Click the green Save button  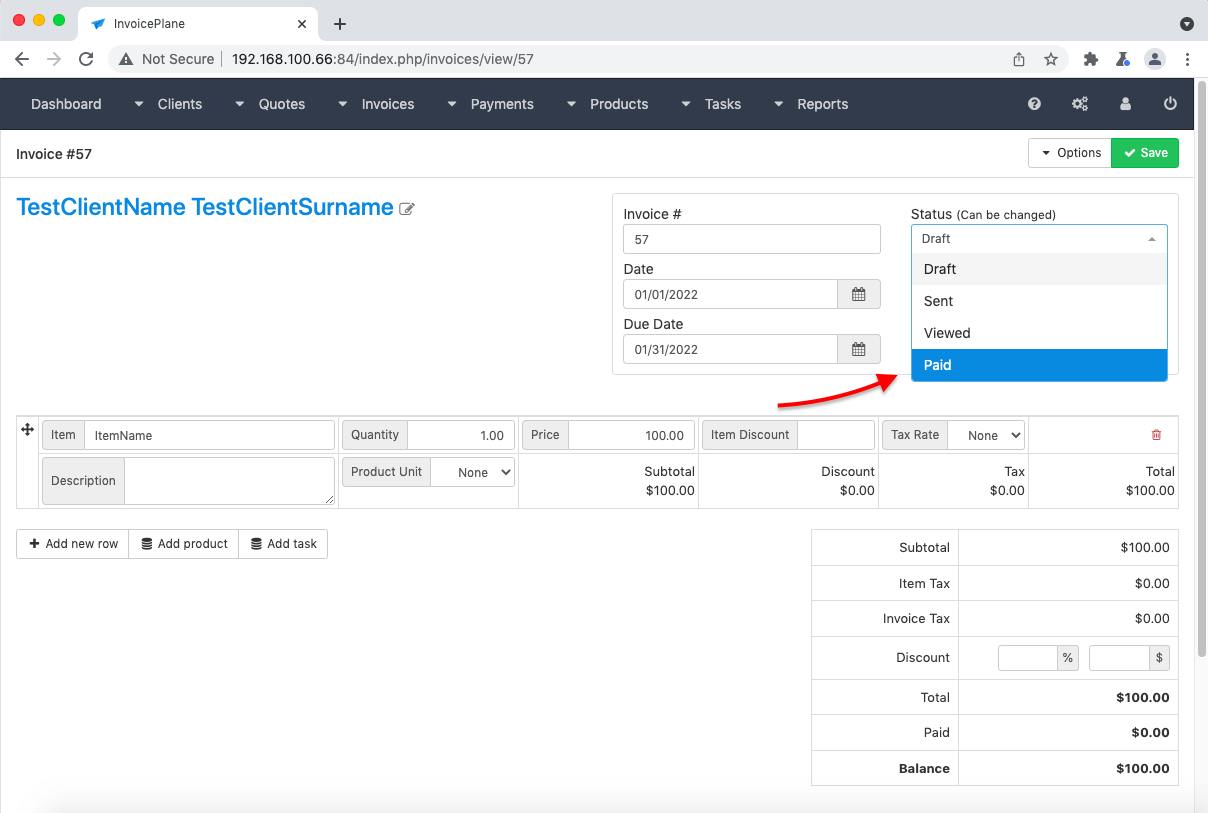coord(1145,153)
